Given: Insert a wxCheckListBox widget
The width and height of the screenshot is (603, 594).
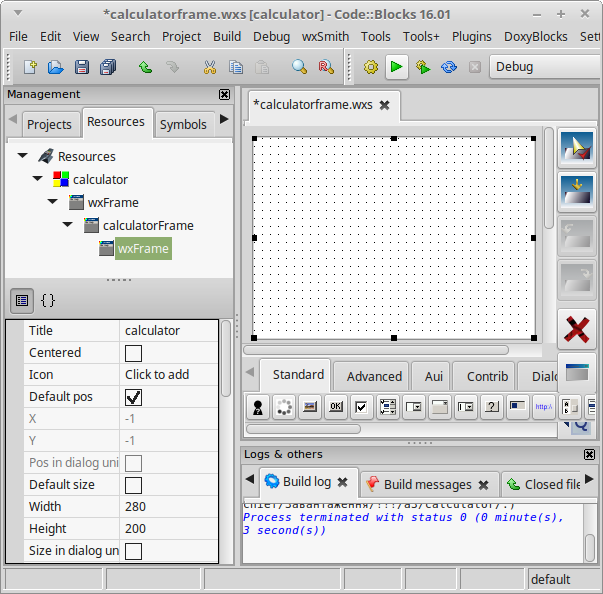Looking at the screenshot, I should pyautogui.click(x=388, y=407).
